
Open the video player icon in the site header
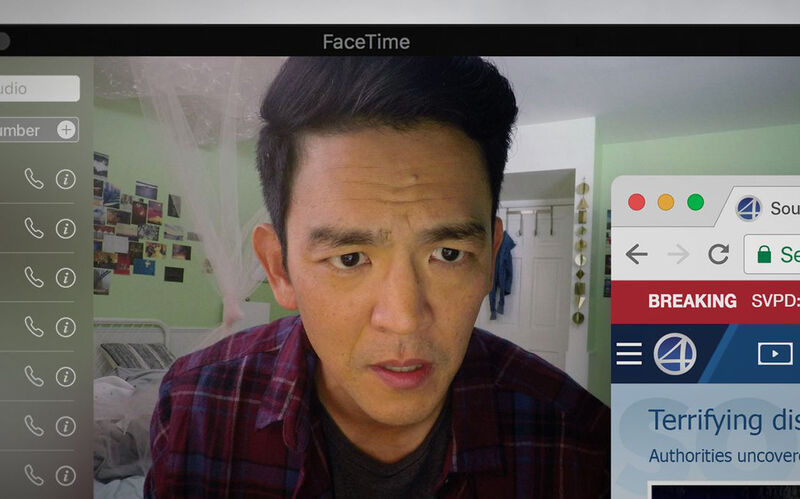pyautogui.click(x=775, y=354)
